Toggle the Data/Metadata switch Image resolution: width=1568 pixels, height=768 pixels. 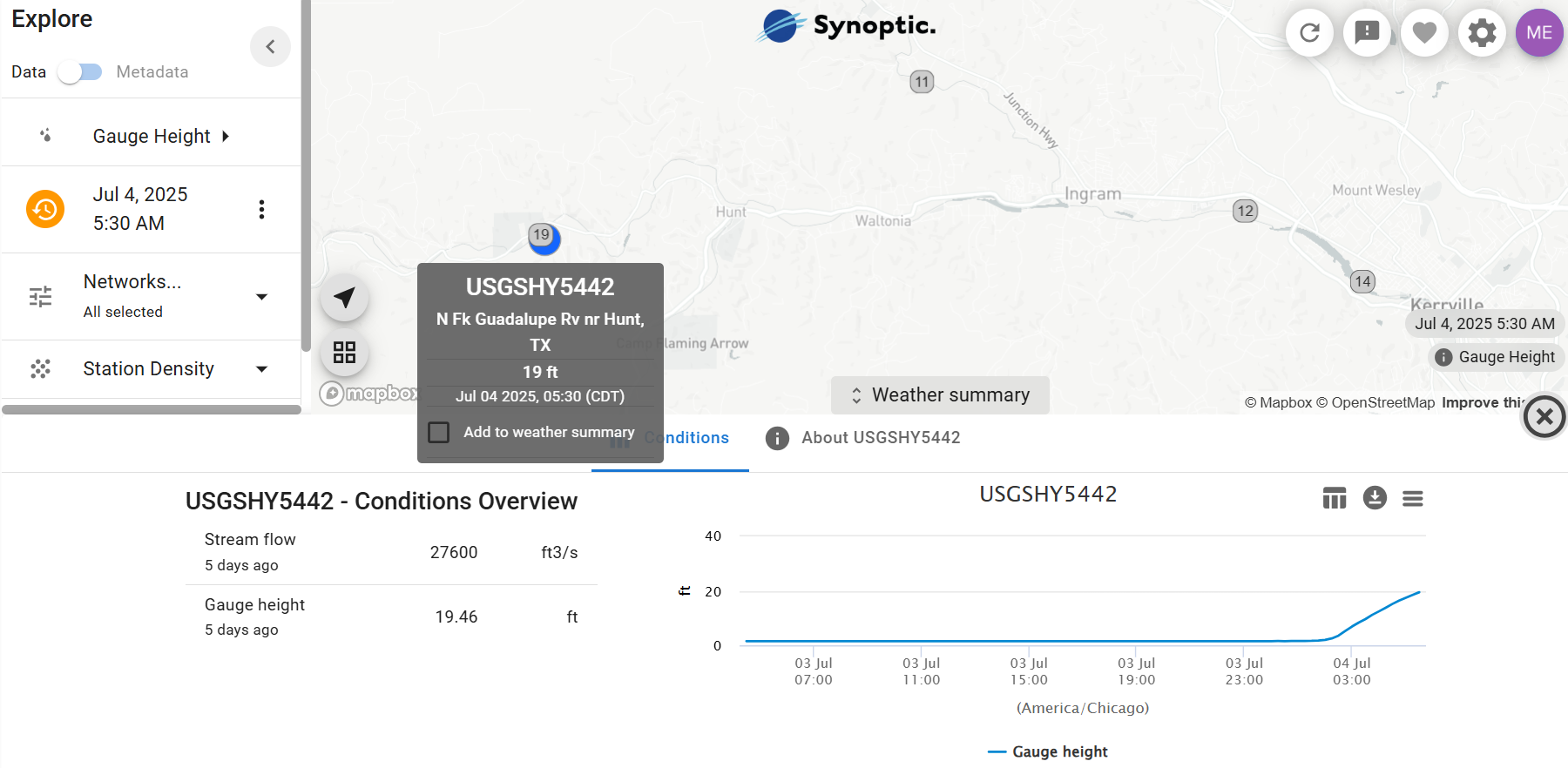pyautogui.click(x=80, y=72)
